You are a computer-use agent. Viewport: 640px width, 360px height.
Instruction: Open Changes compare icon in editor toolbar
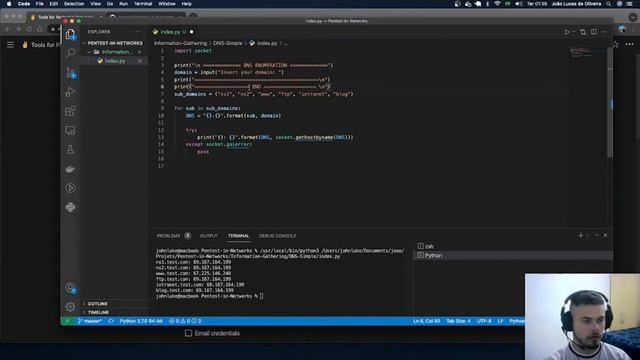pos(583,32)
